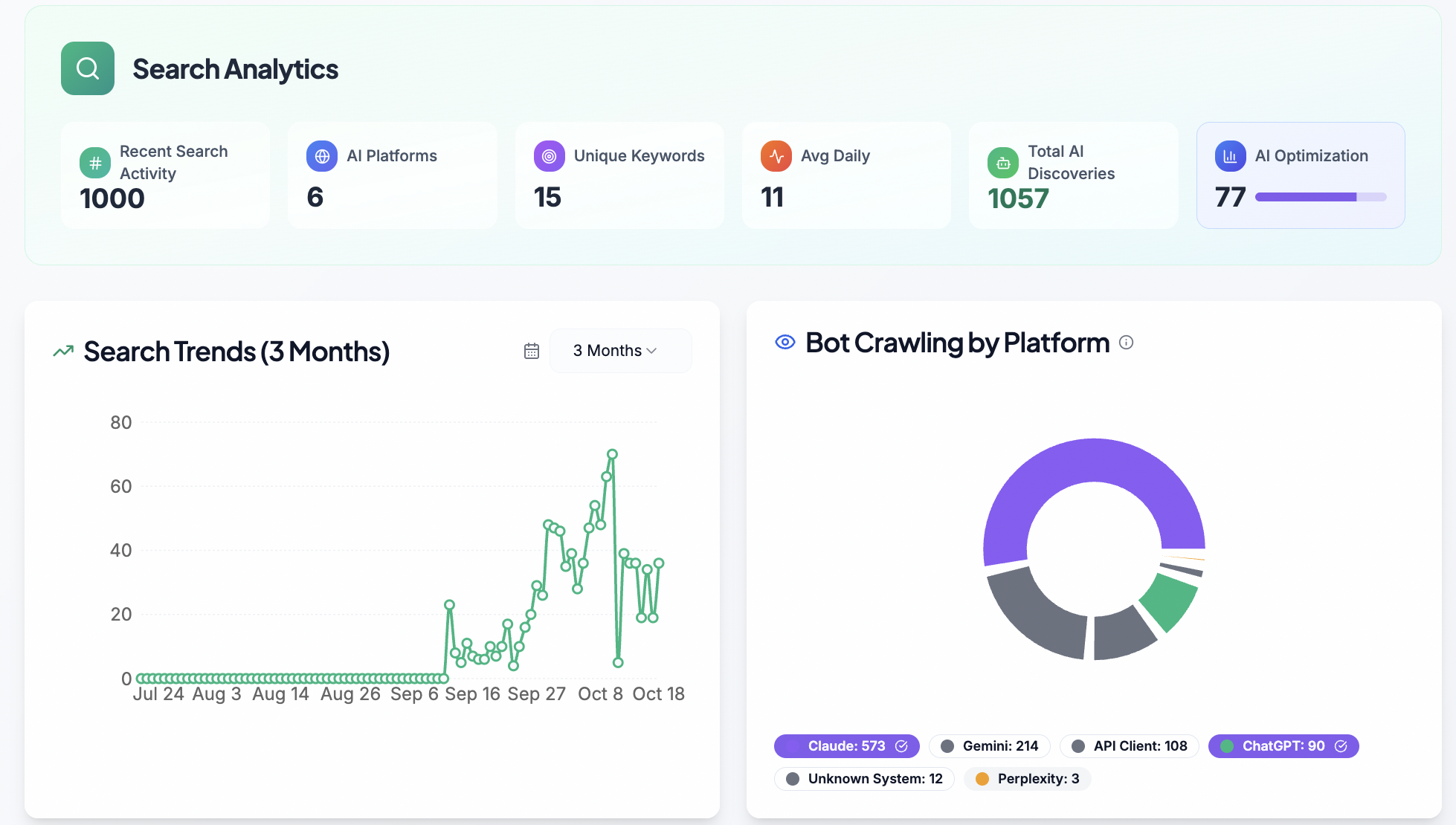Click the calendar icon near 3 Months
Viewport: 1456px width, 825px height.
[531, 351]
